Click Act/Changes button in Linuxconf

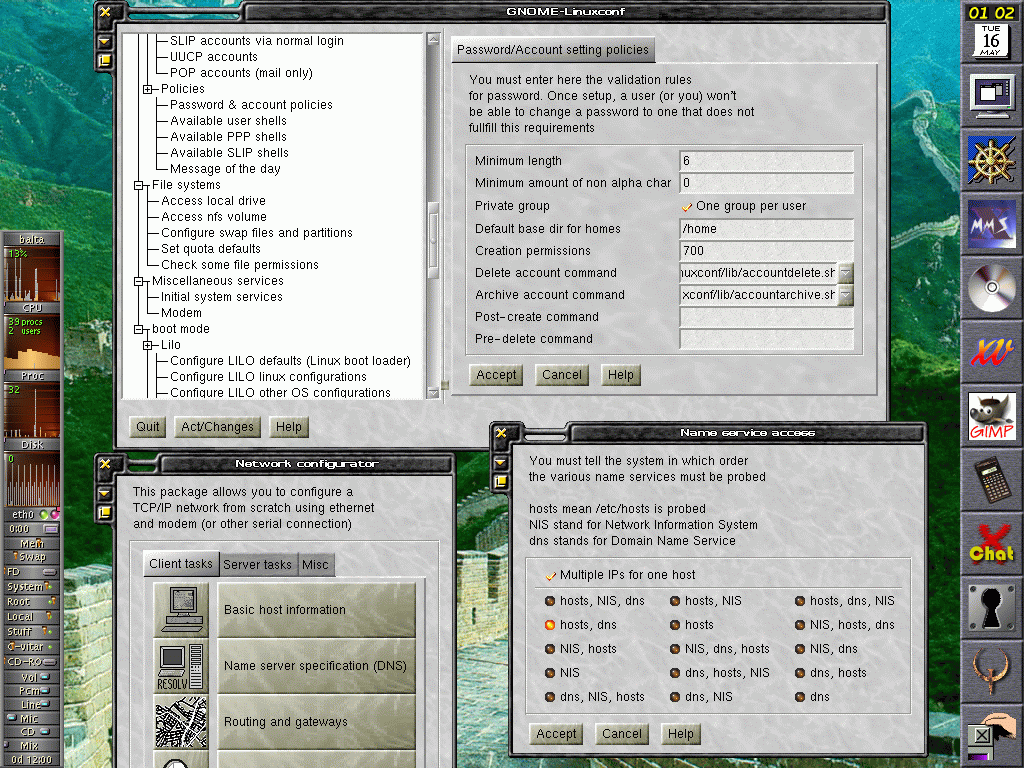217,427
